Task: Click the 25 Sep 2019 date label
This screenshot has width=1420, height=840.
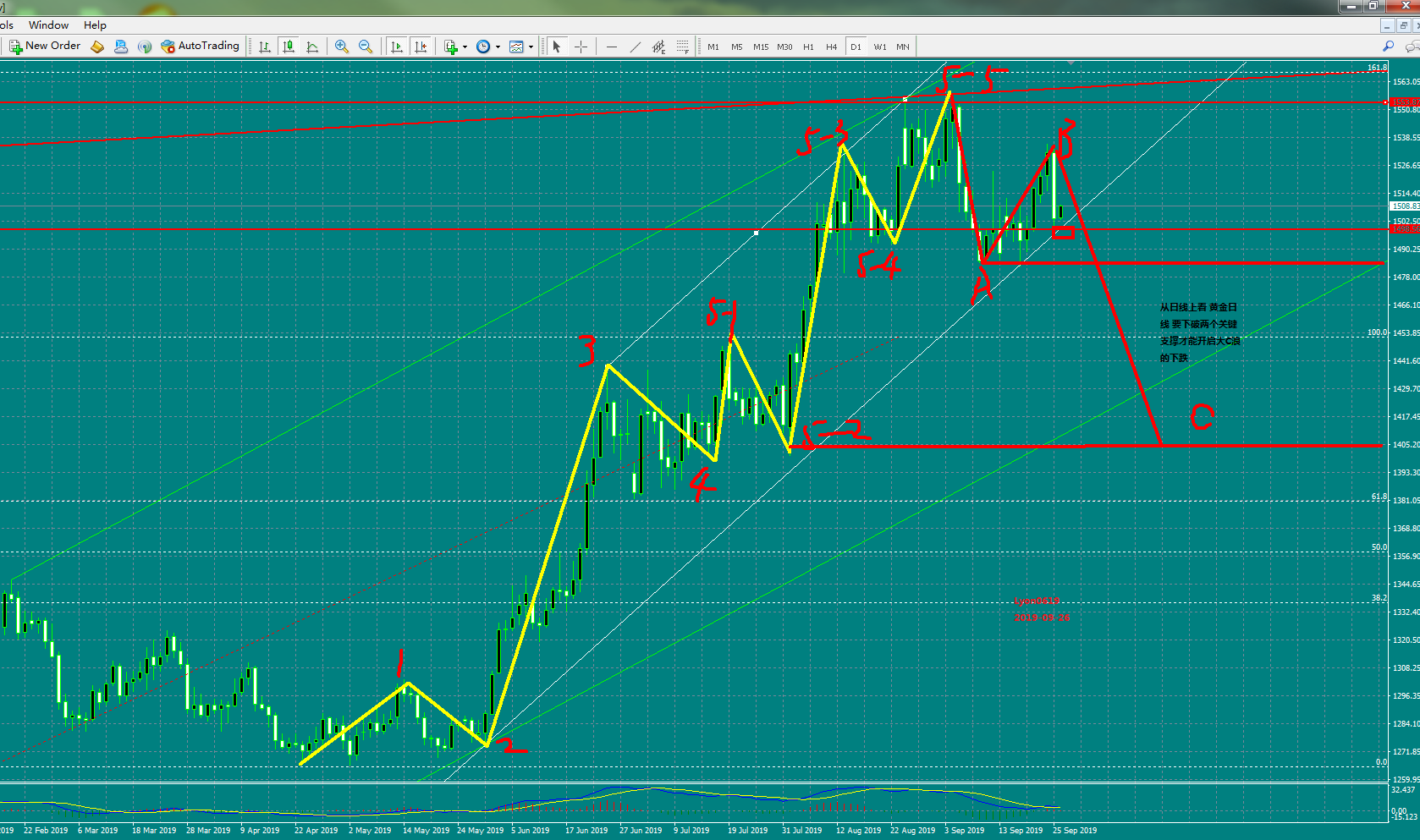Action: pos(1075,831)
